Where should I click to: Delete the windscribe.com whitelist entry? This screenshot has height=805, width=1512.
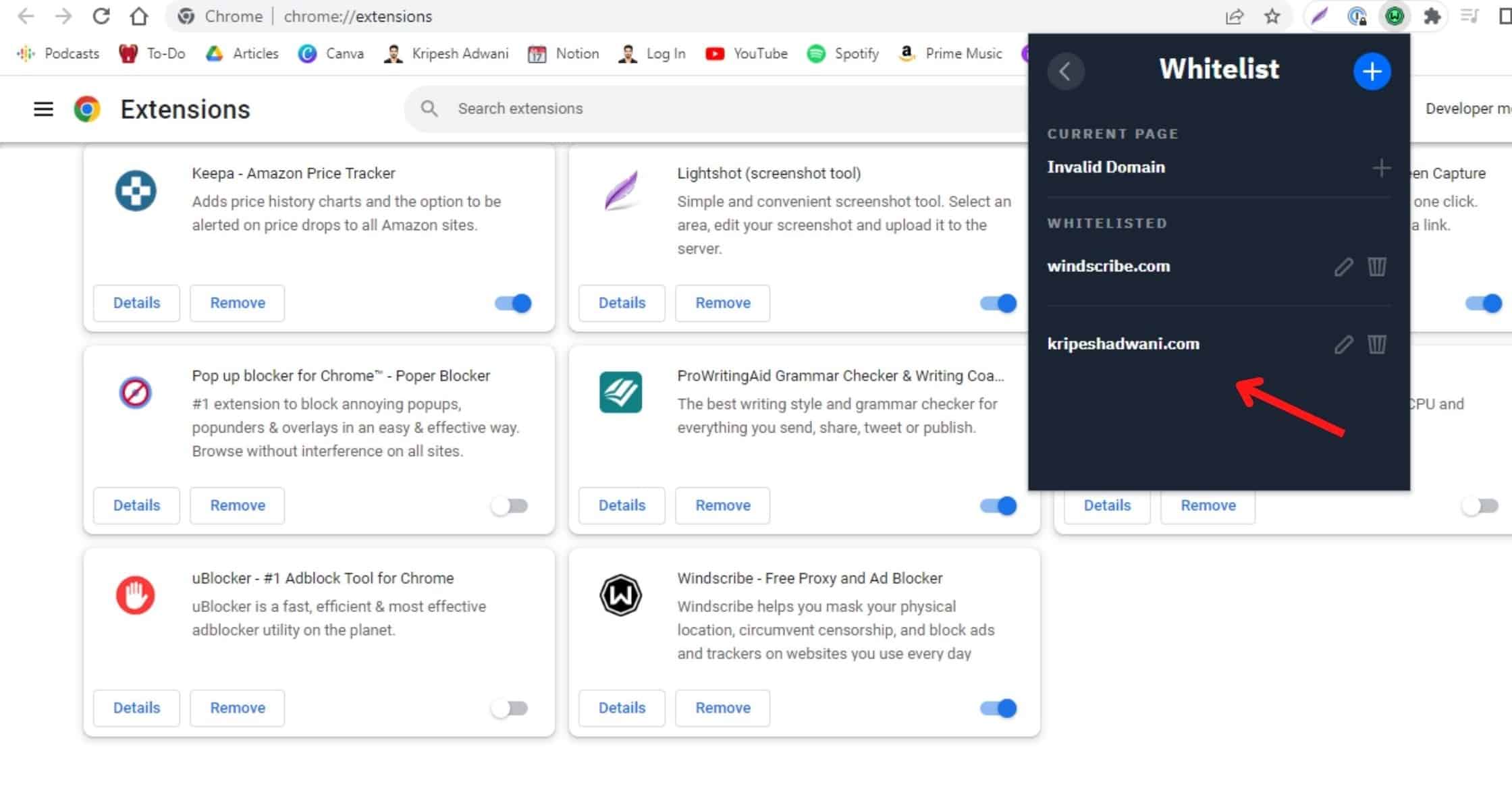click(x=1376, y=267)
